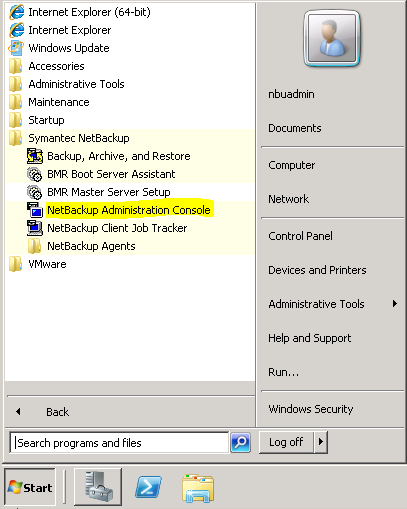
Task: Open PowerShell from the taskbar
Action: (148, 487)
